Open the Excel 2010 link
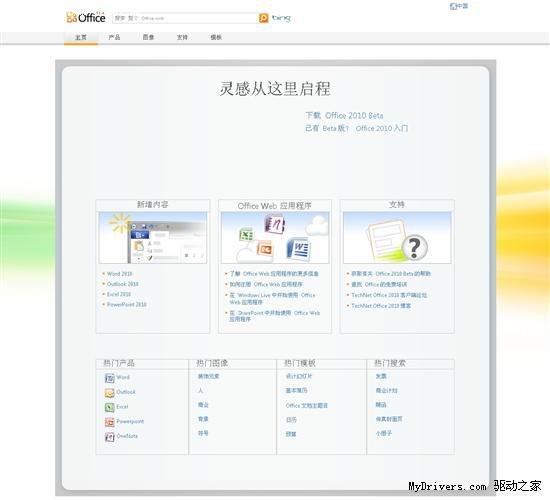The height and width of the screenshot is (500, 550). pyautogui.click(x=119, y=294)
